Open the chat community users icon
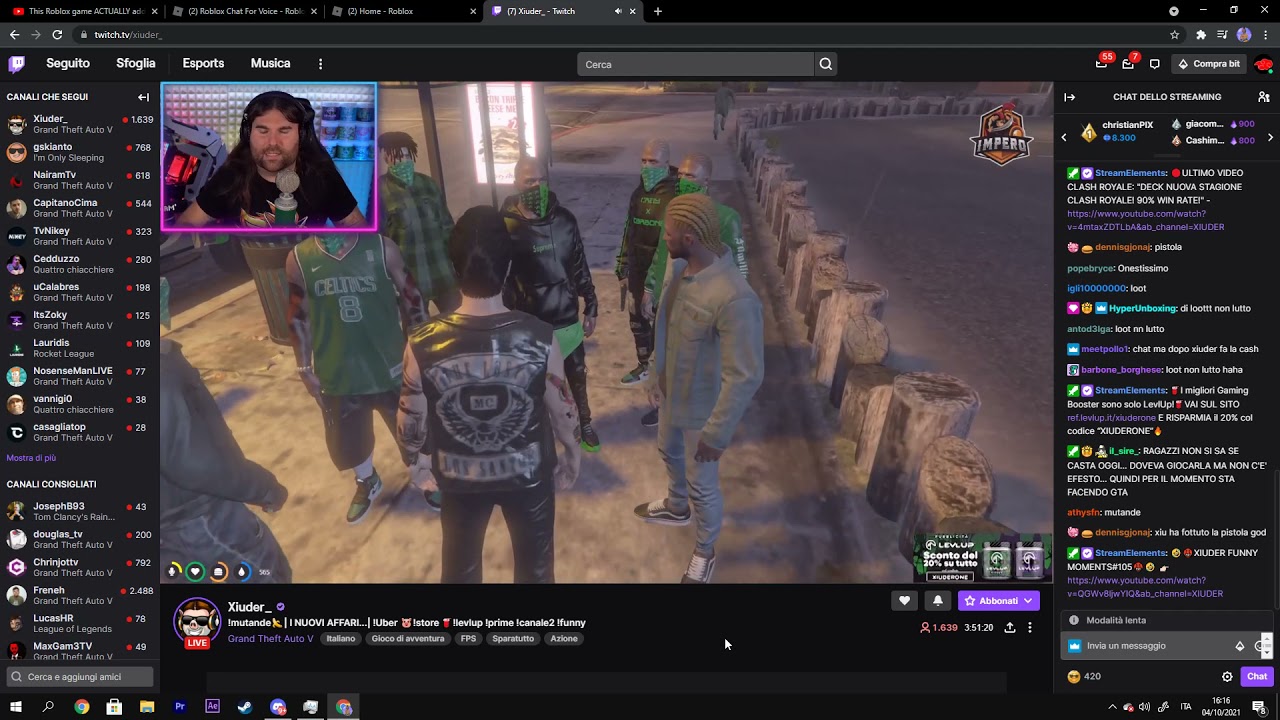 point(1264,97)
